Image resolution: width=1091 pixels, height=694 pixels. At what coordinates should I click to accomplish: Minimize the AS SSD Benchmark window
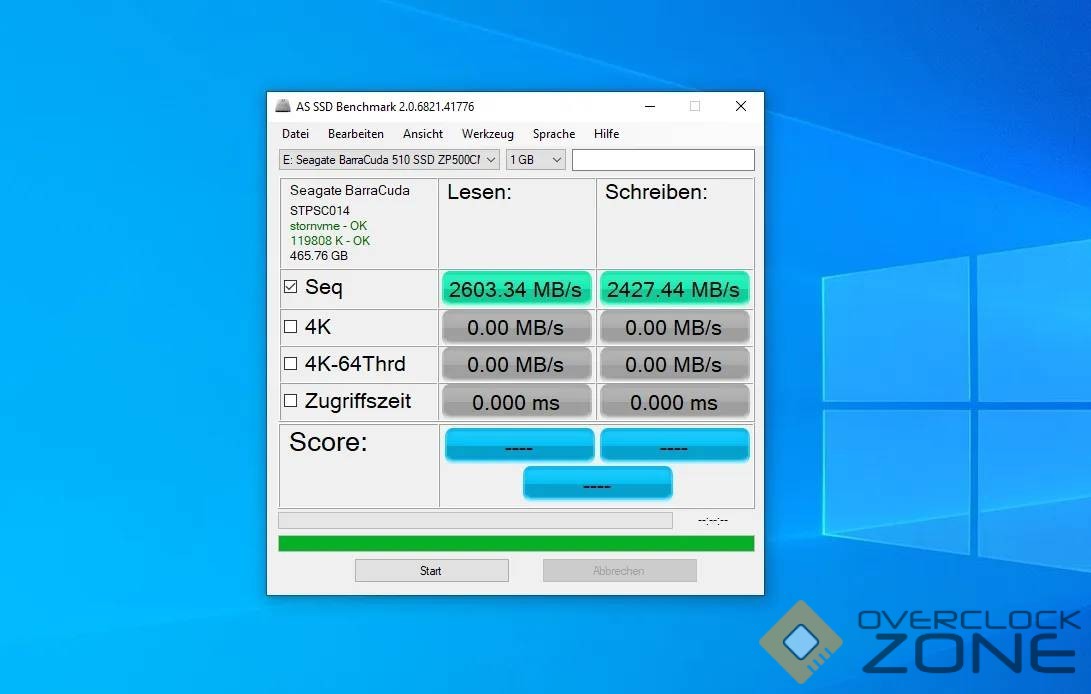point(650,106)
